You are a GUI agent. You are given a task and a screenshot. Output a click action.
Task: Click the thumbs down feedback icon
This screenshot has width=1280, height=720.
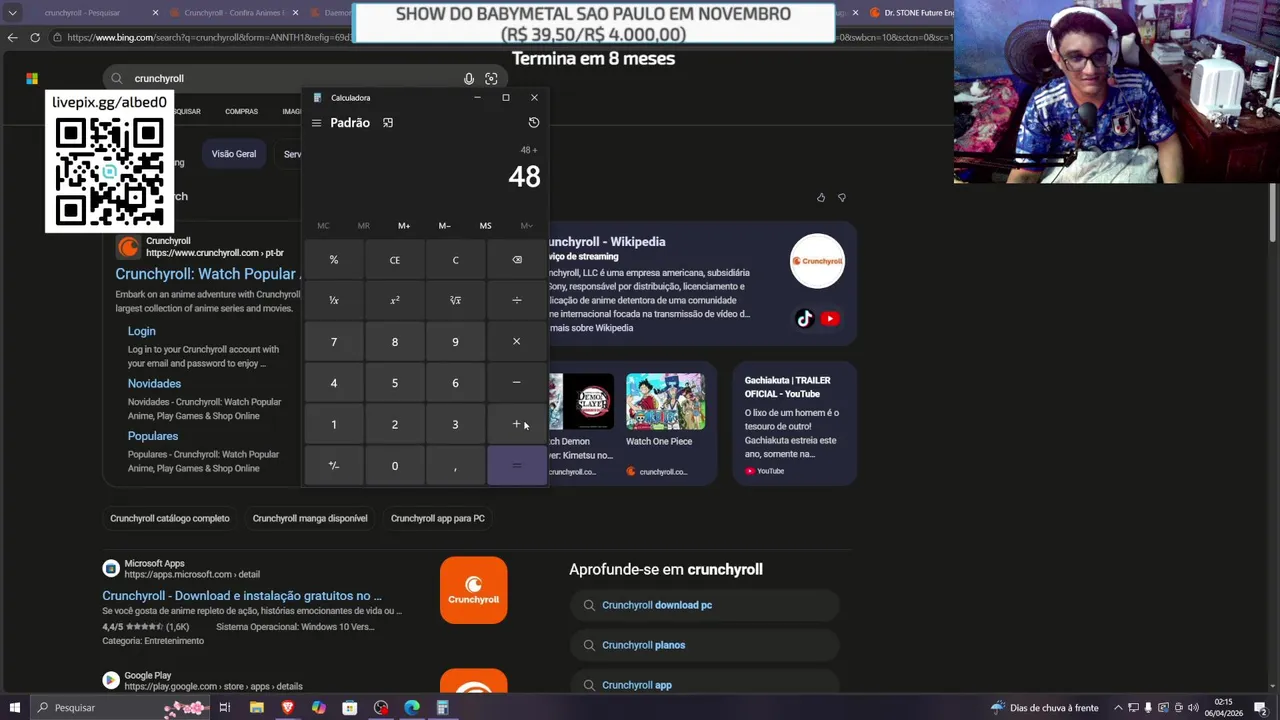(x=841, y=198)
